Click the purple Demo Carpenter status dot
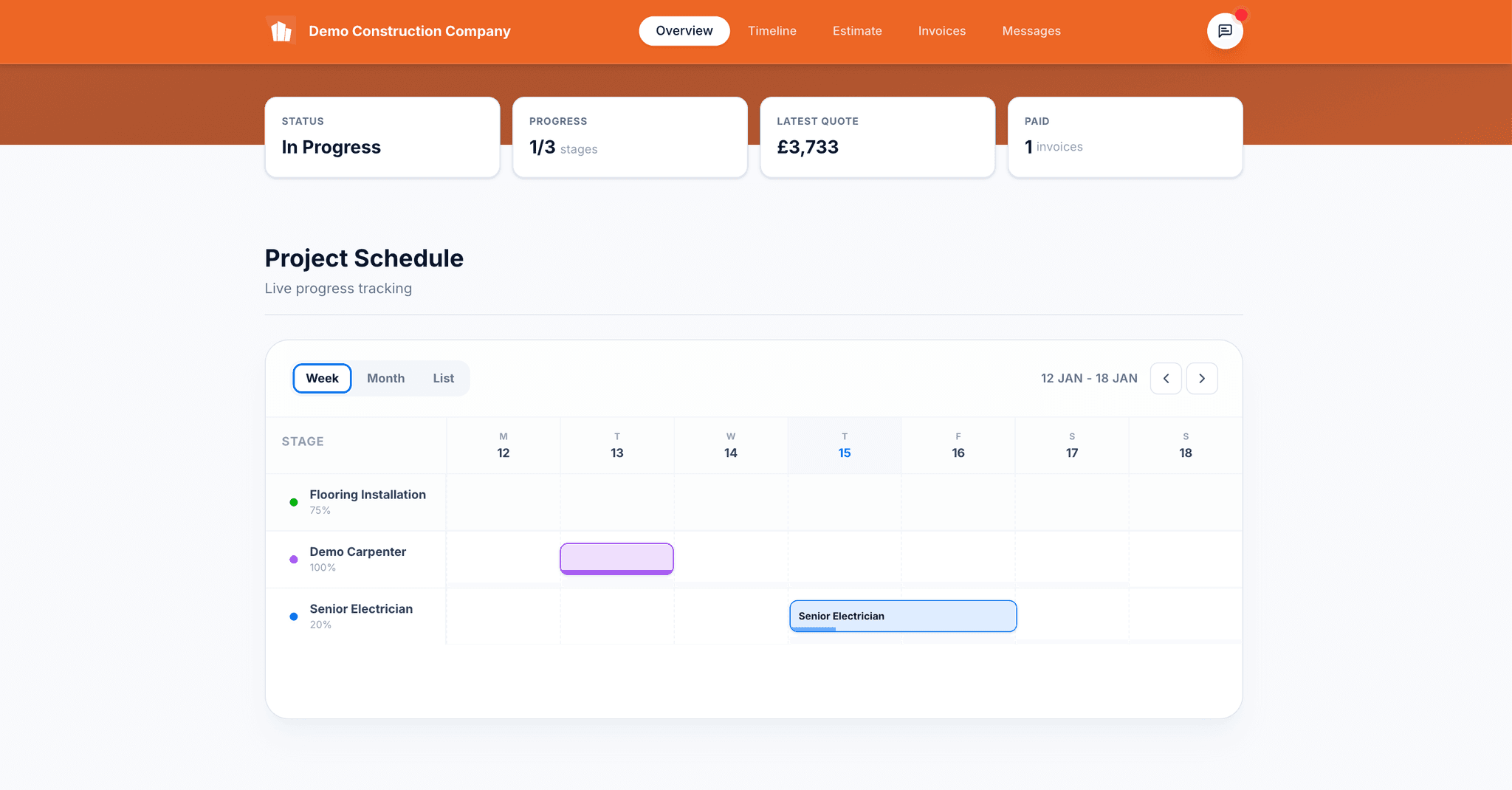Viewport: 1512px width, 790px height. [x=294, y=560]
